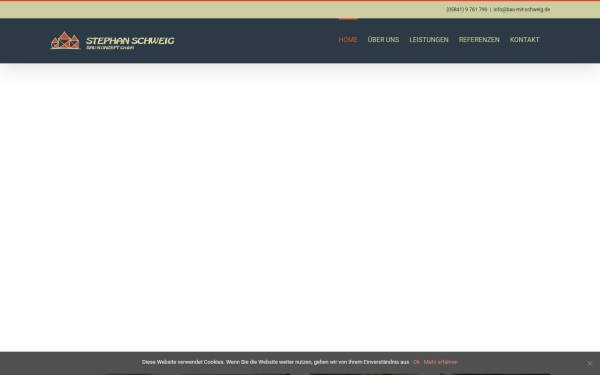Dismiss the cookie notice with the X
Image resolution: width=600 pixels, height=375 pixels.
(x=590, y=364)
